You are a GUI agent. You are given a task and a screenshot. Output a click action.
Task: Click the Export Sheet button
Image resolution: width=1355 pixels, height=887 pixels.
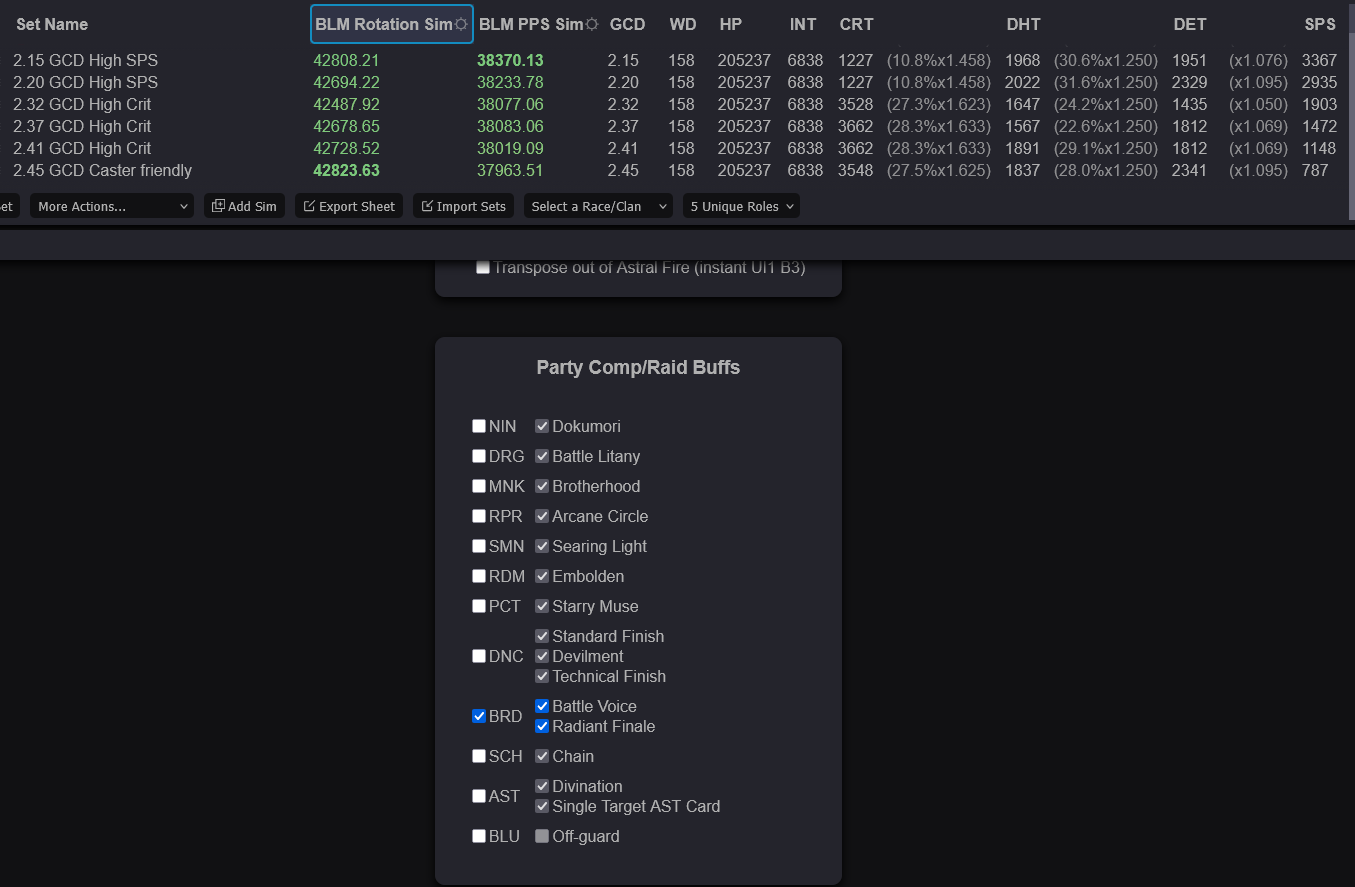pyautogui.click(x=349, y=206)
